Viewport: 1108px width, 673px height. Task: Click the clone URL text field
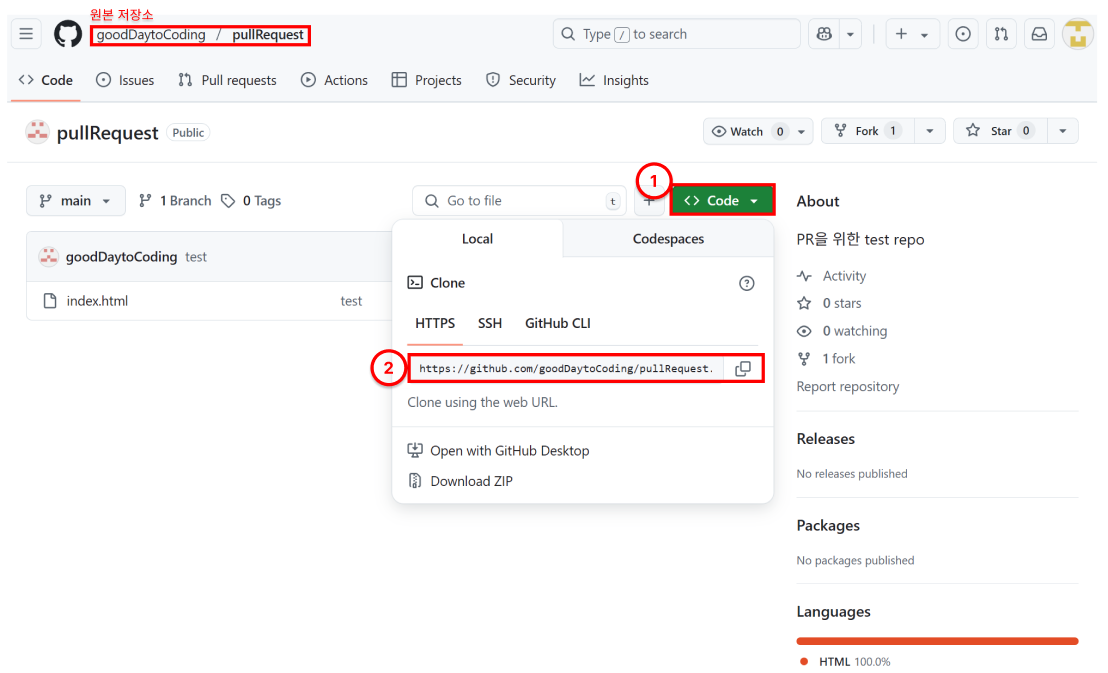pos(567,368)
